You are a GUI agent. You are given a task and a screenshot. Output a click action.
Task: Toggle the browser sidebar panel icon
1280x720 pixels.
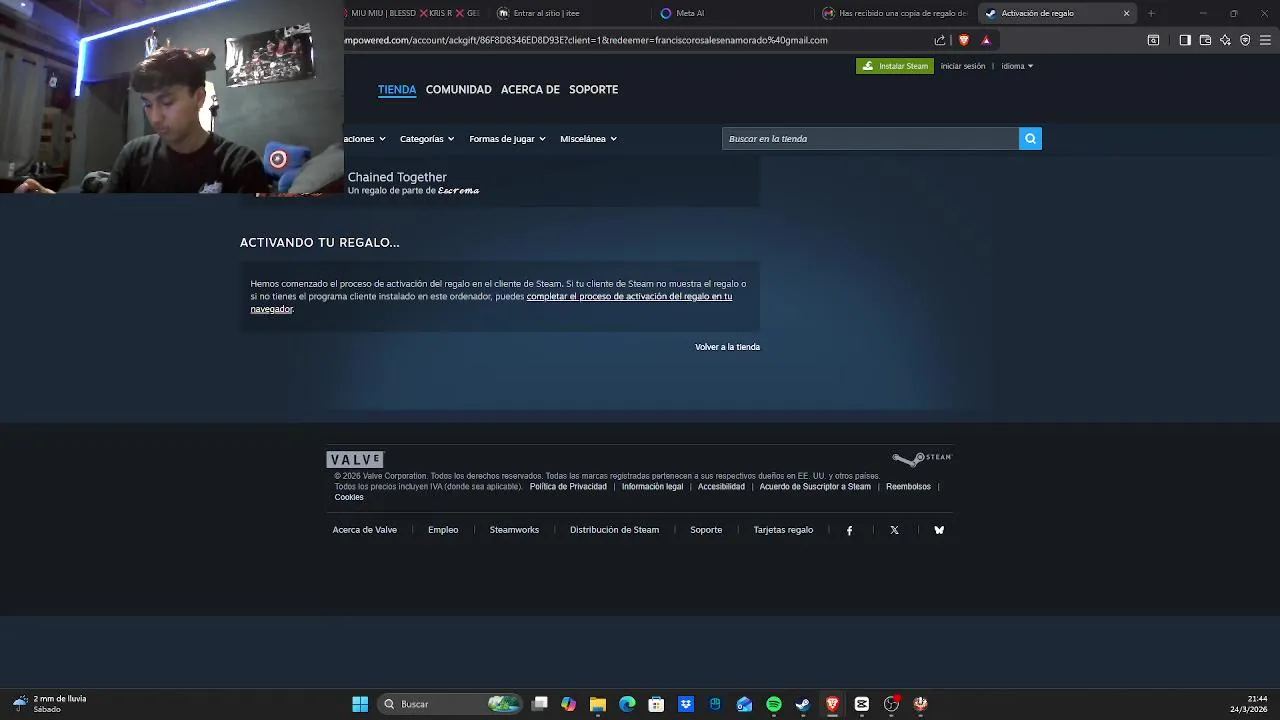tap(1185, 40)
